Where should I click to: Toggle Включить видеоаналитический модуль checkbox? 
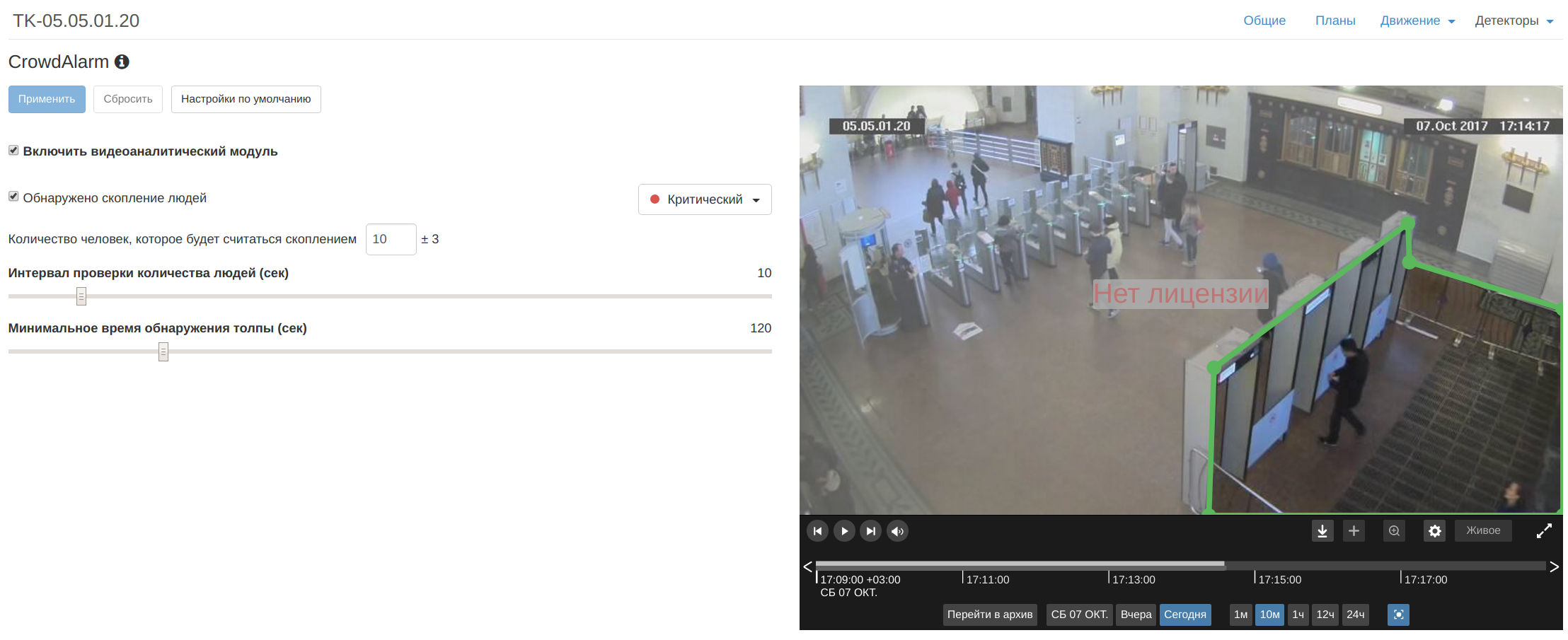pos(13,151)
